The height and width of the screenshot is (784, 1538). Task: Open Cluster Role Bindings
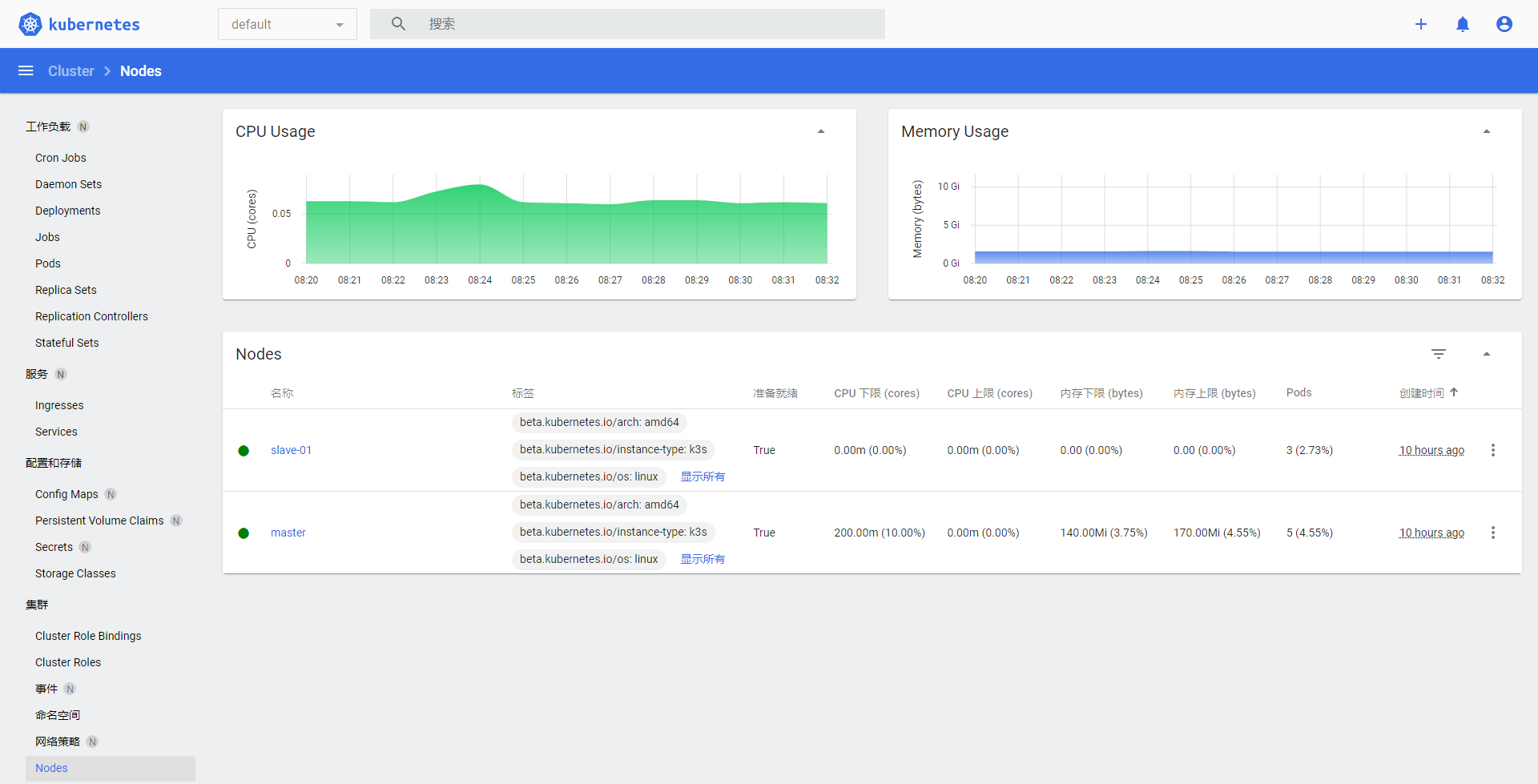88,636
